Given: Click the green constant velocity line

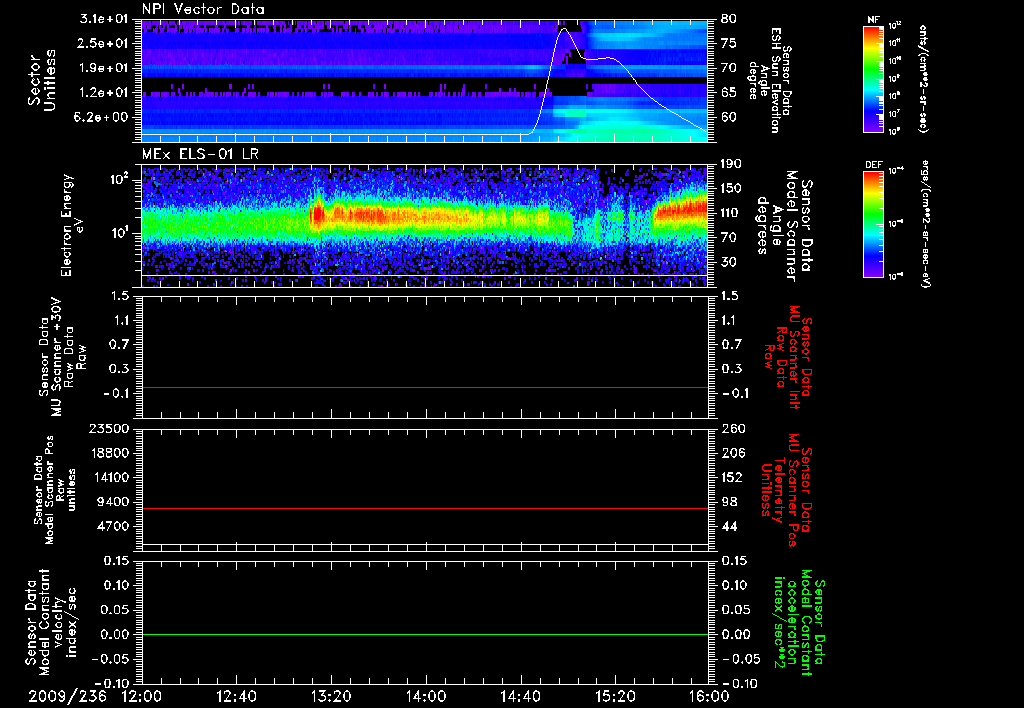Looking at the screenshot, I should point(425,635).
